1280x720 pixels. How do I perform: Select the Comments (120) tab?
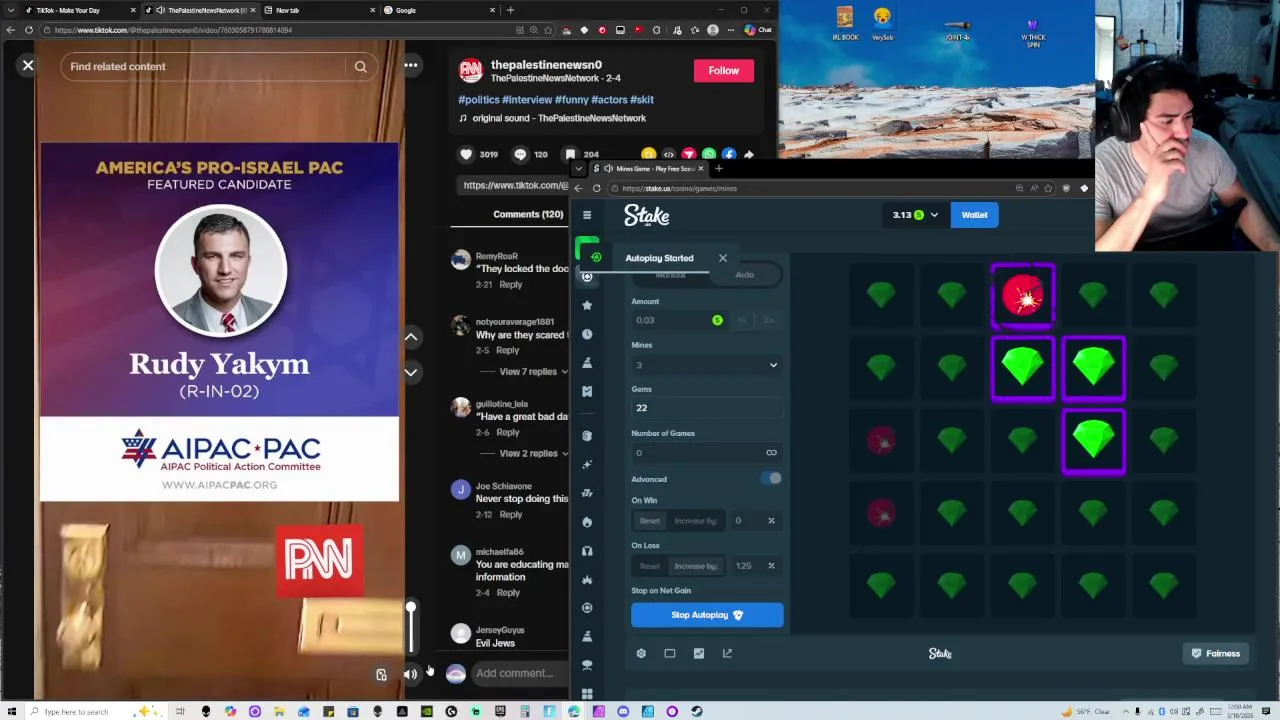tap(528, 214)
